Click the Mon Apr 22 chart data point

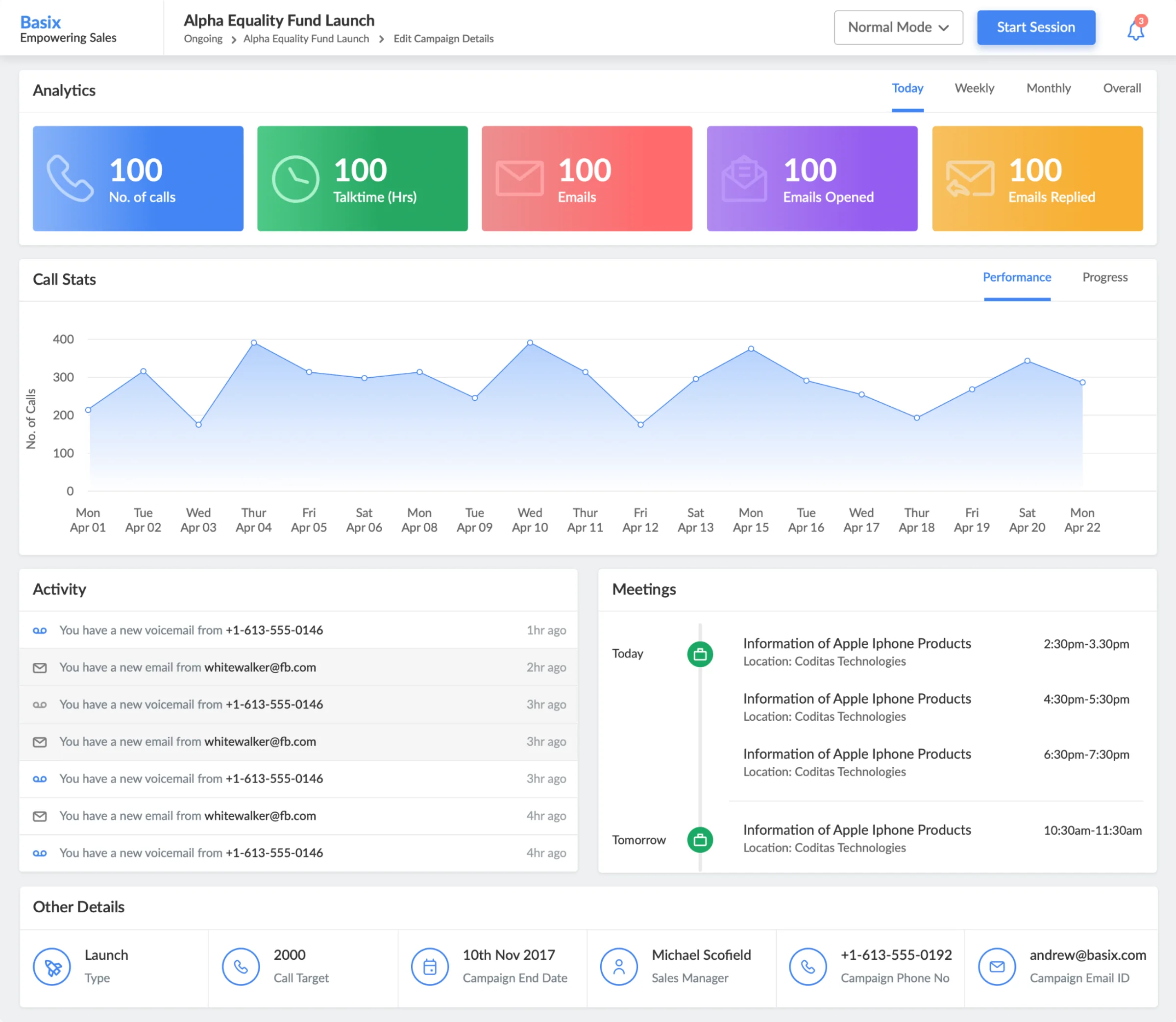1082,382
